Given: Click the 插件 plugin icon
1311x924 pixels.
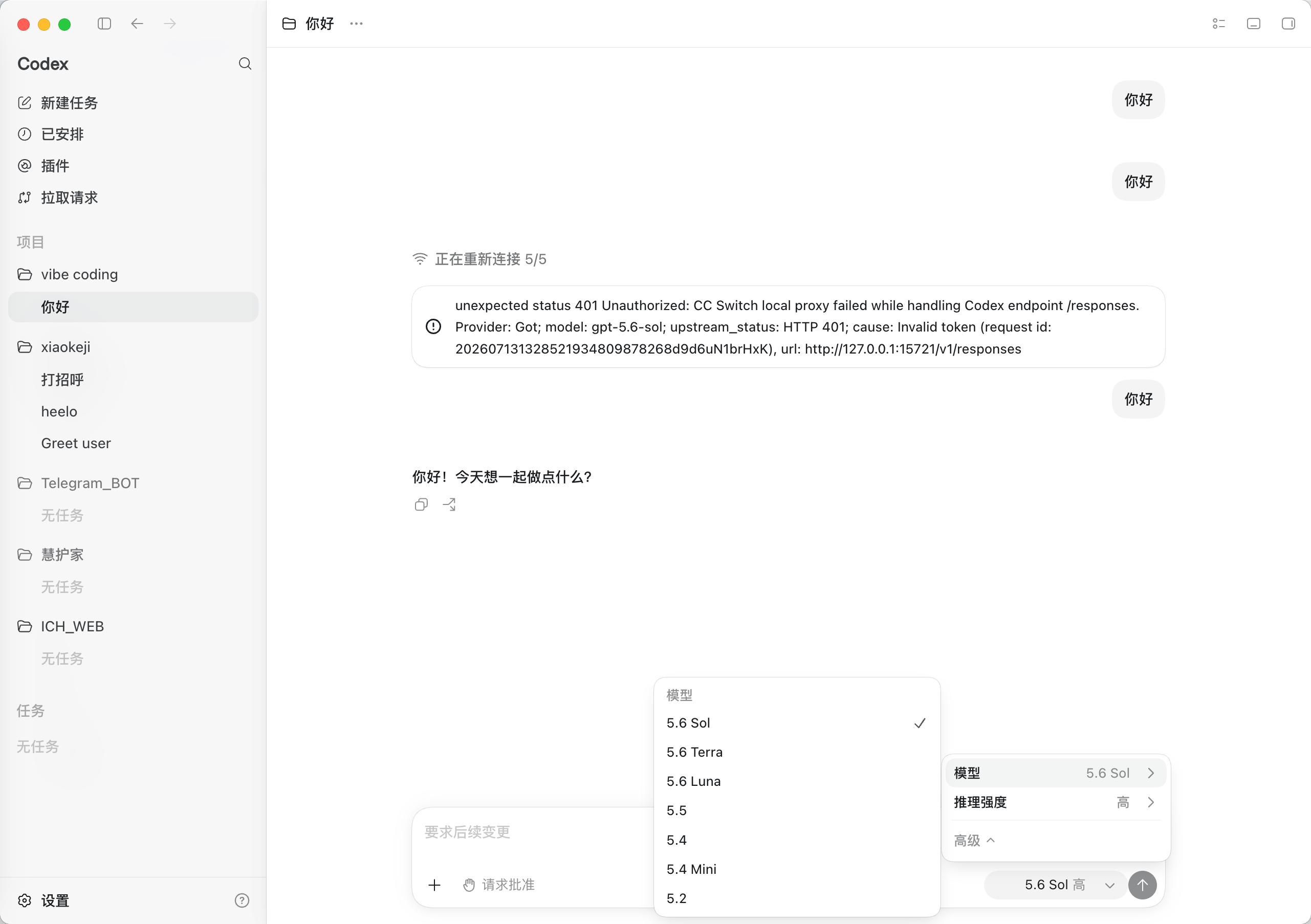Looking at the screenshot, I should (25, 166).
